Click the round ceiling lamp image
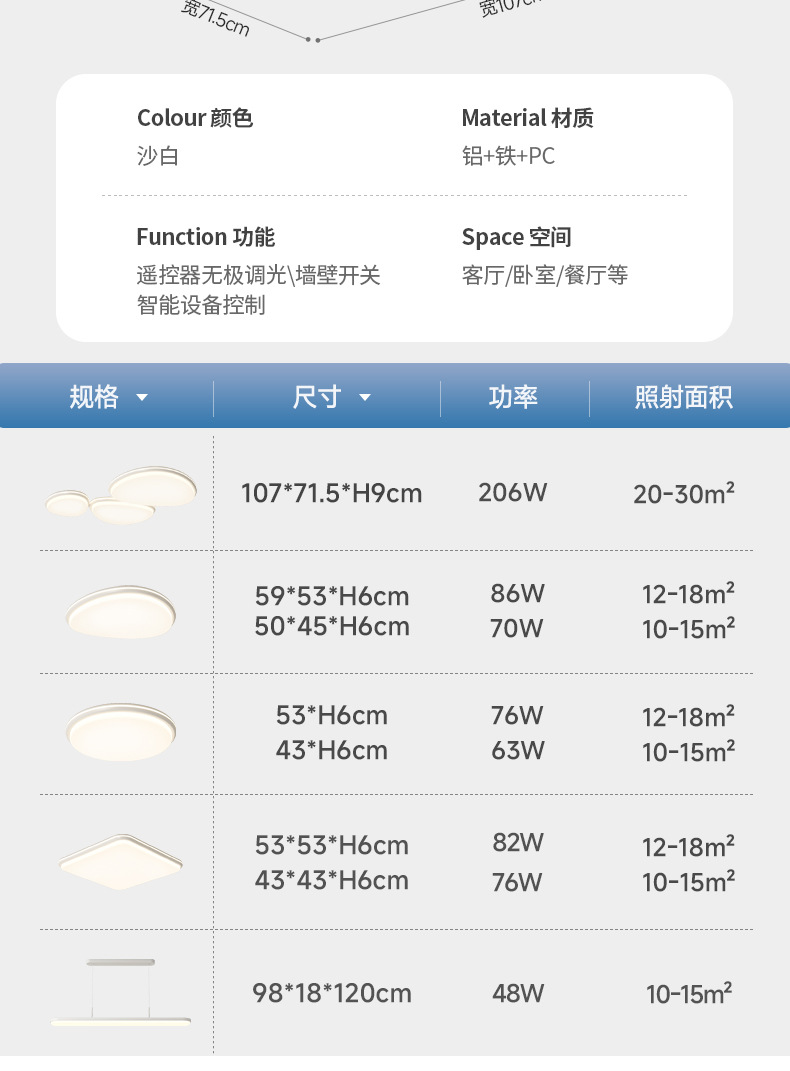Image resolution: width=790 pixels, height=1071 pixels. point(121,731)
